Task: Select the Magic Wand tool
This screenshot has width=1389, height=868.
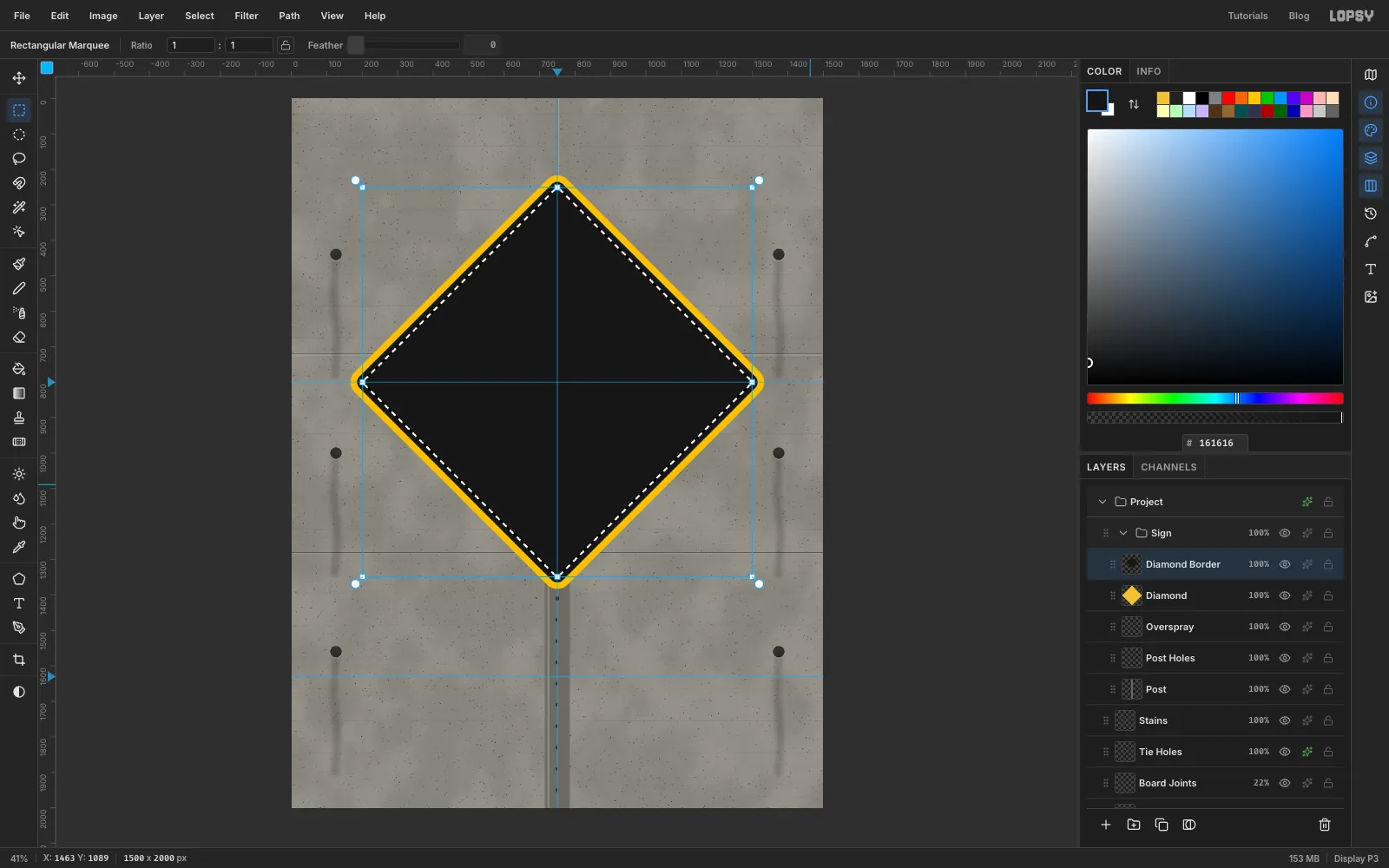Action: click(x=19, y=207)
